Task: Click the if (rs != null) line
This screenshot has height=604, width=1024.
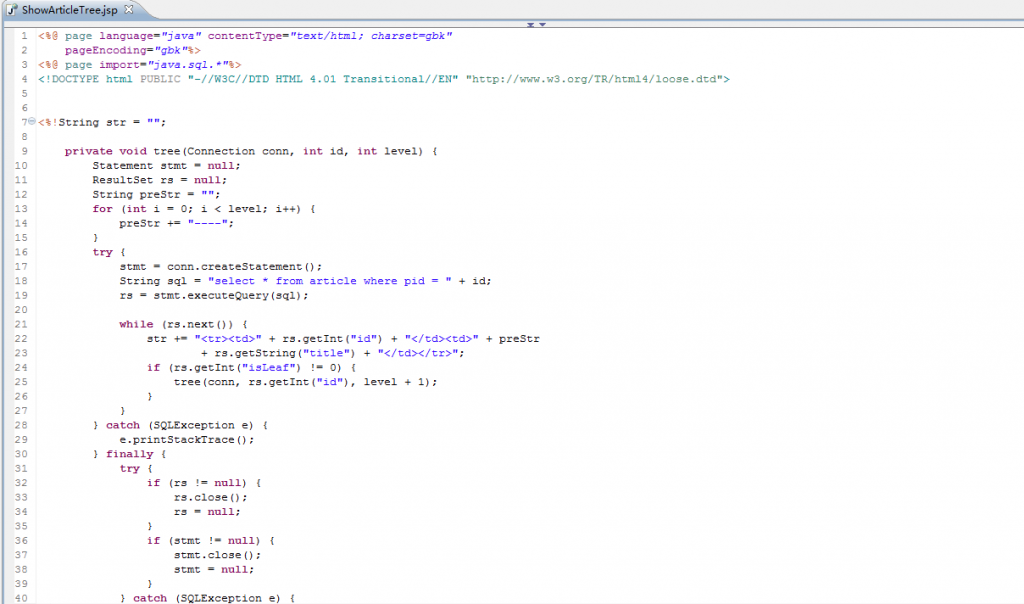Action: coord(204,483)
